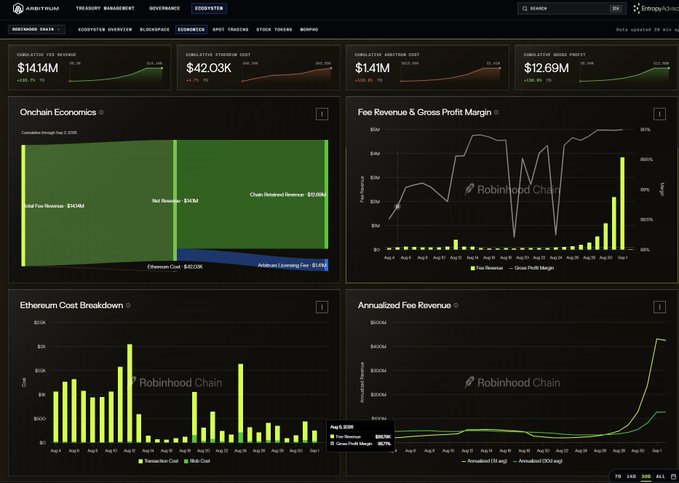Screen dimensions: 679x483
Task: Click the Annualized Fee Revenue heading
Action: (x=404, y=305)
